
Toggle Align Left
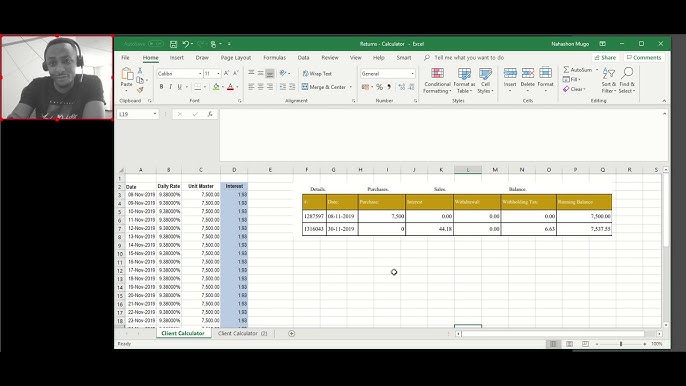pyautogui.click(x=251, y=87)
